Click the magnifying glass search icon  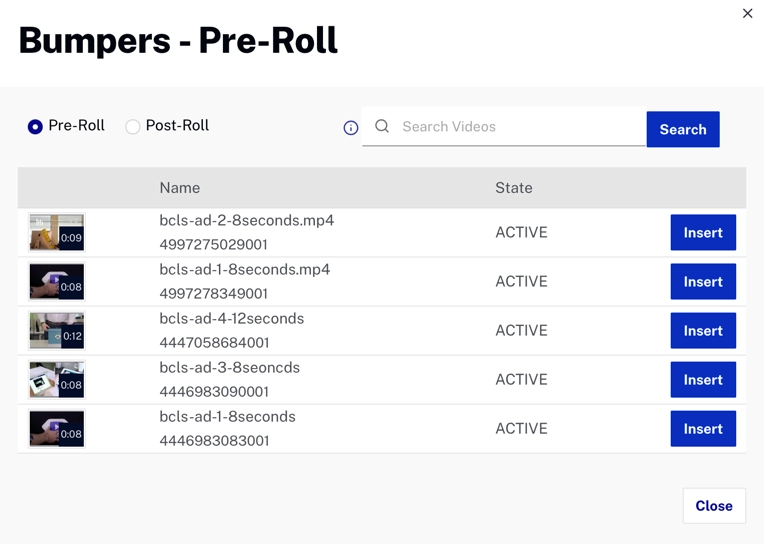click(382, 127)
